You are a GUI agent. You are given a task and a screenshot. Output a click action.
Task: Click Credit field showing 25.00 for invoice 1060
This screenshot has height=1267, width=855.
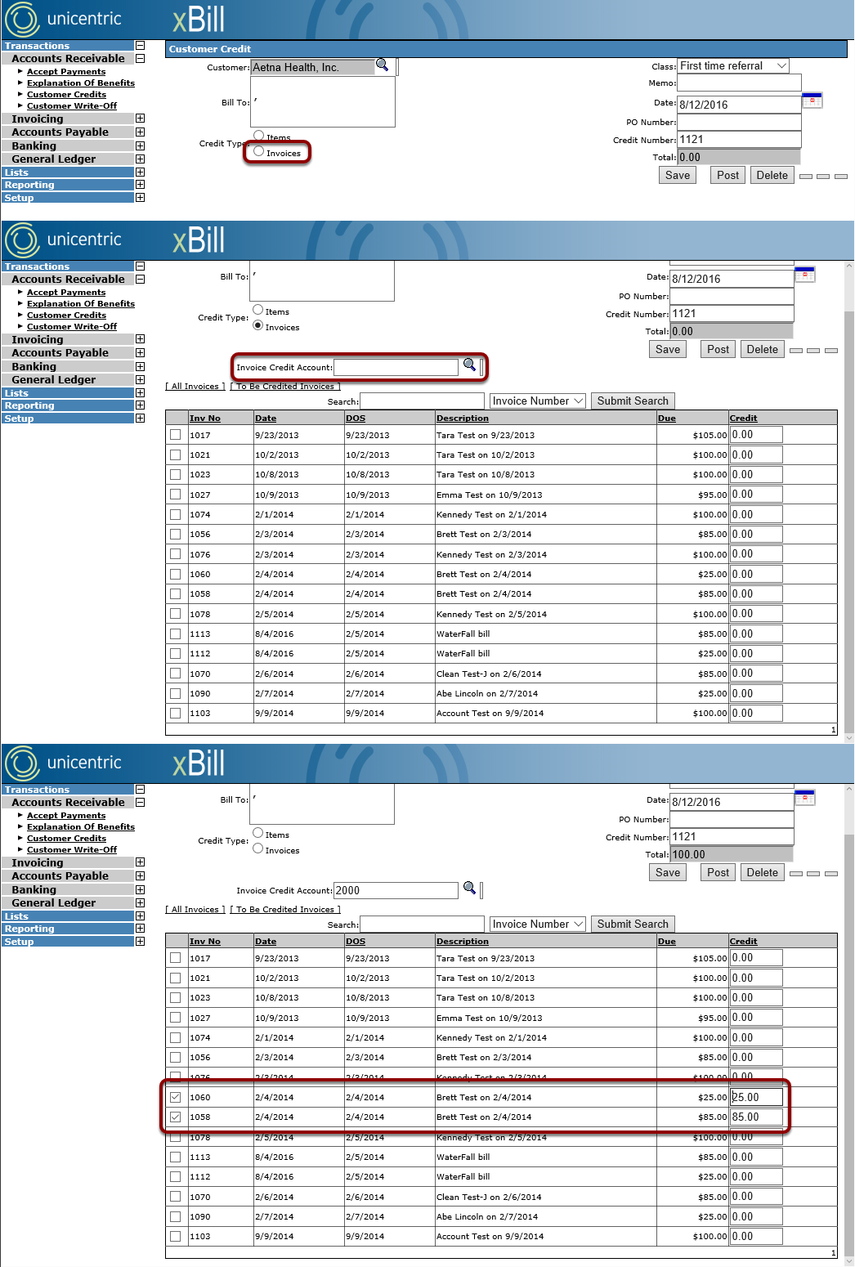point(756,1097)
